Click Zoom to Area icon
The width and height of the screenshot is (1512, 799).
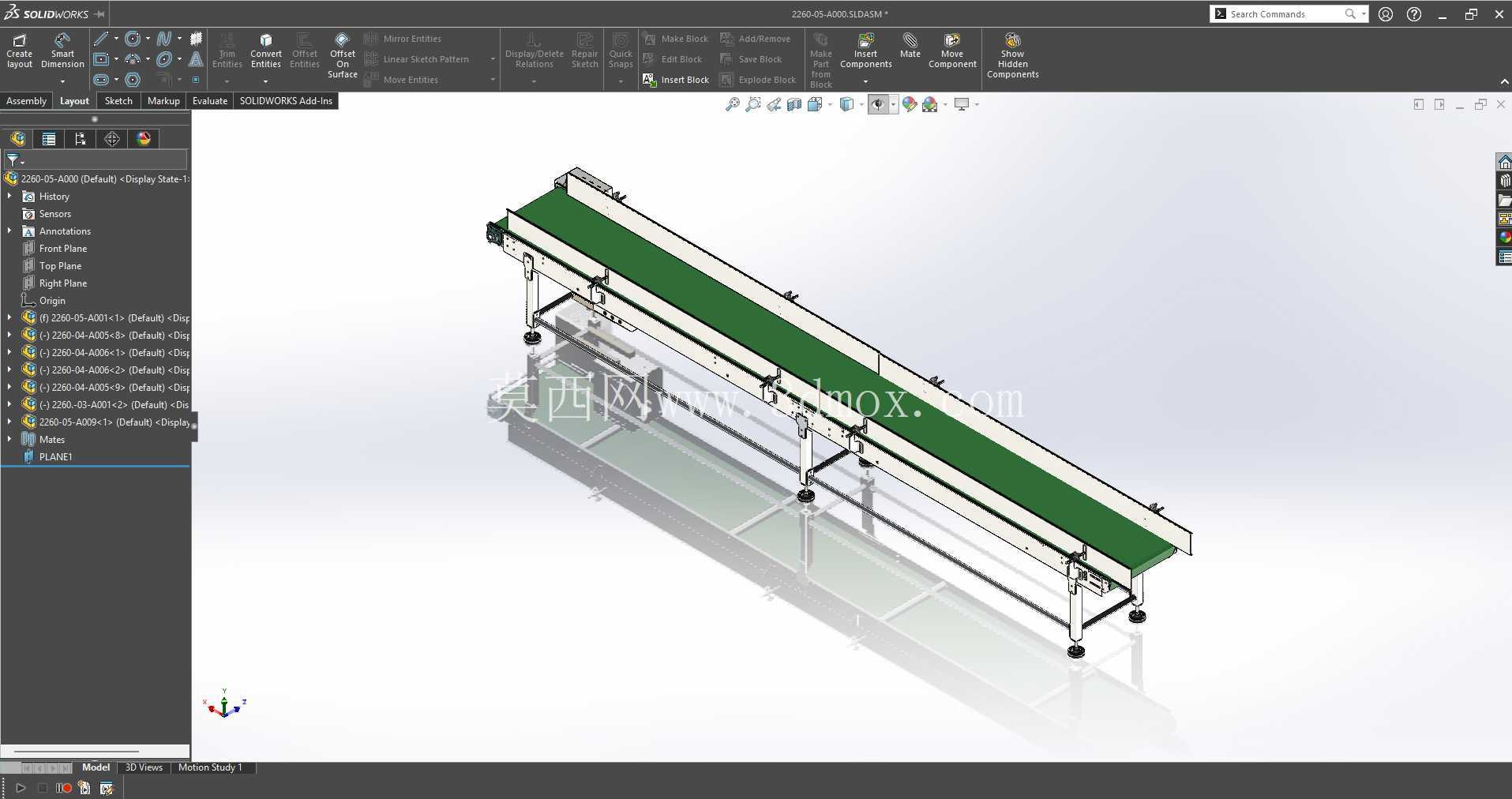click(753, 104)
